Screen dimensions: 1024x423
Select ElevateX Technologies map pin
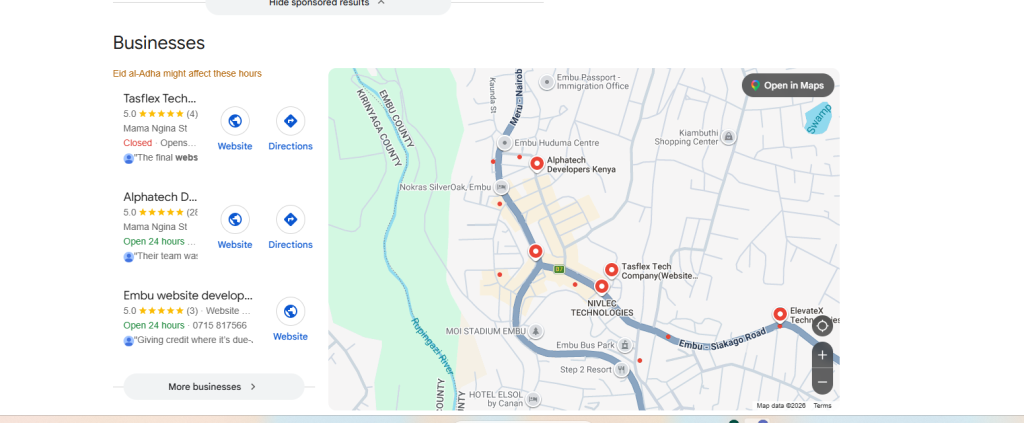click(x=780, y=315)
